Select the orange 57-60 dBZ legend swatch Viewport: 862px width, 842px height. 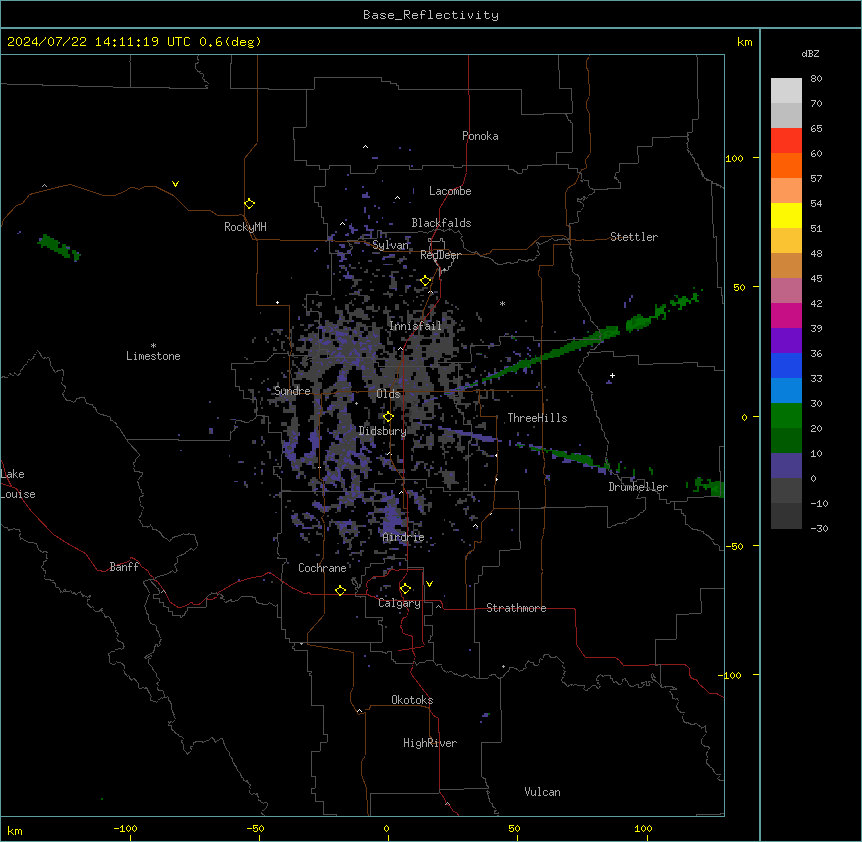pos(786,166)
